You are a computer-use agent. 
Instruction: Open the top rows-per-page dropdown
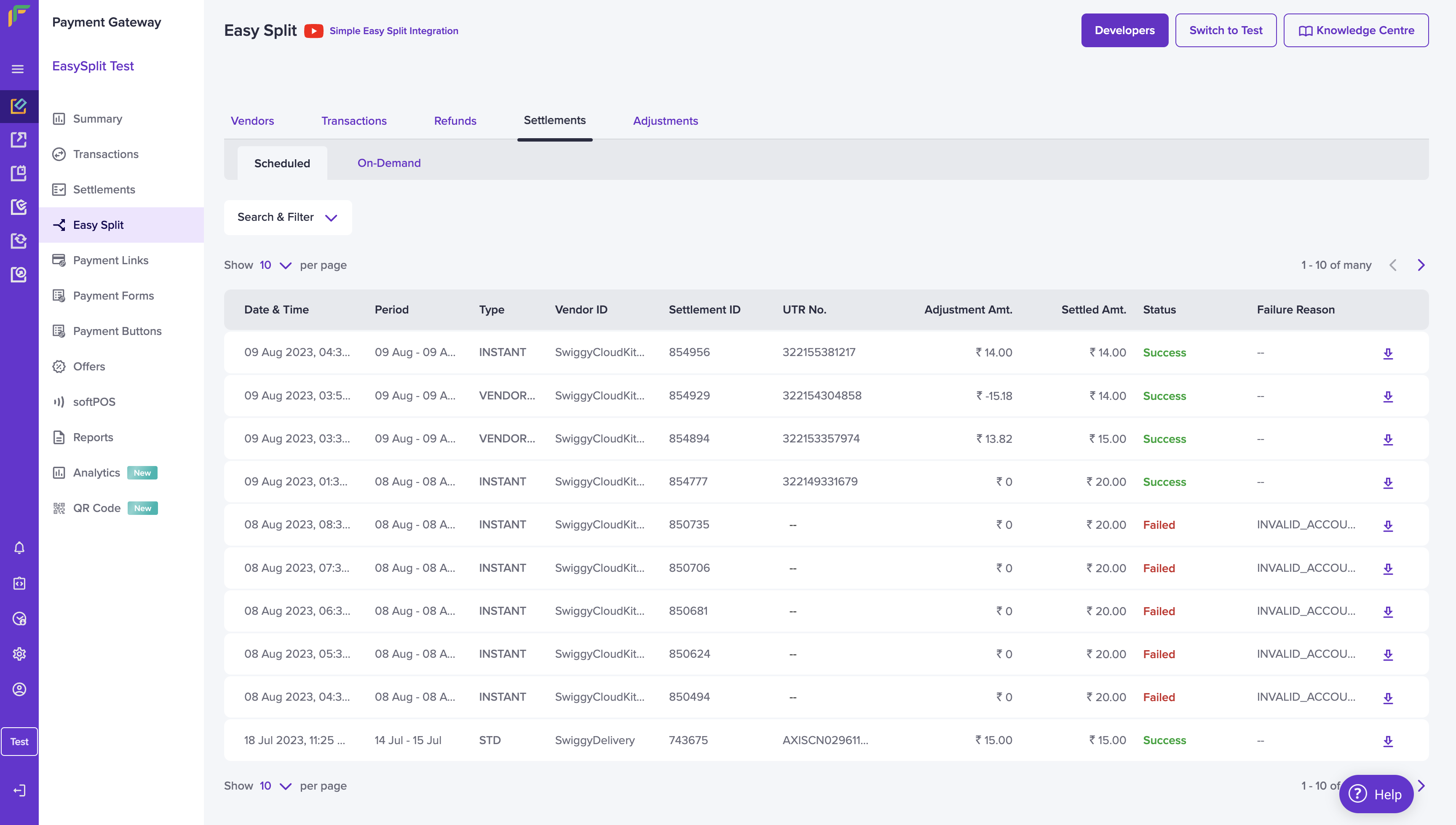[x=276, y=265]
